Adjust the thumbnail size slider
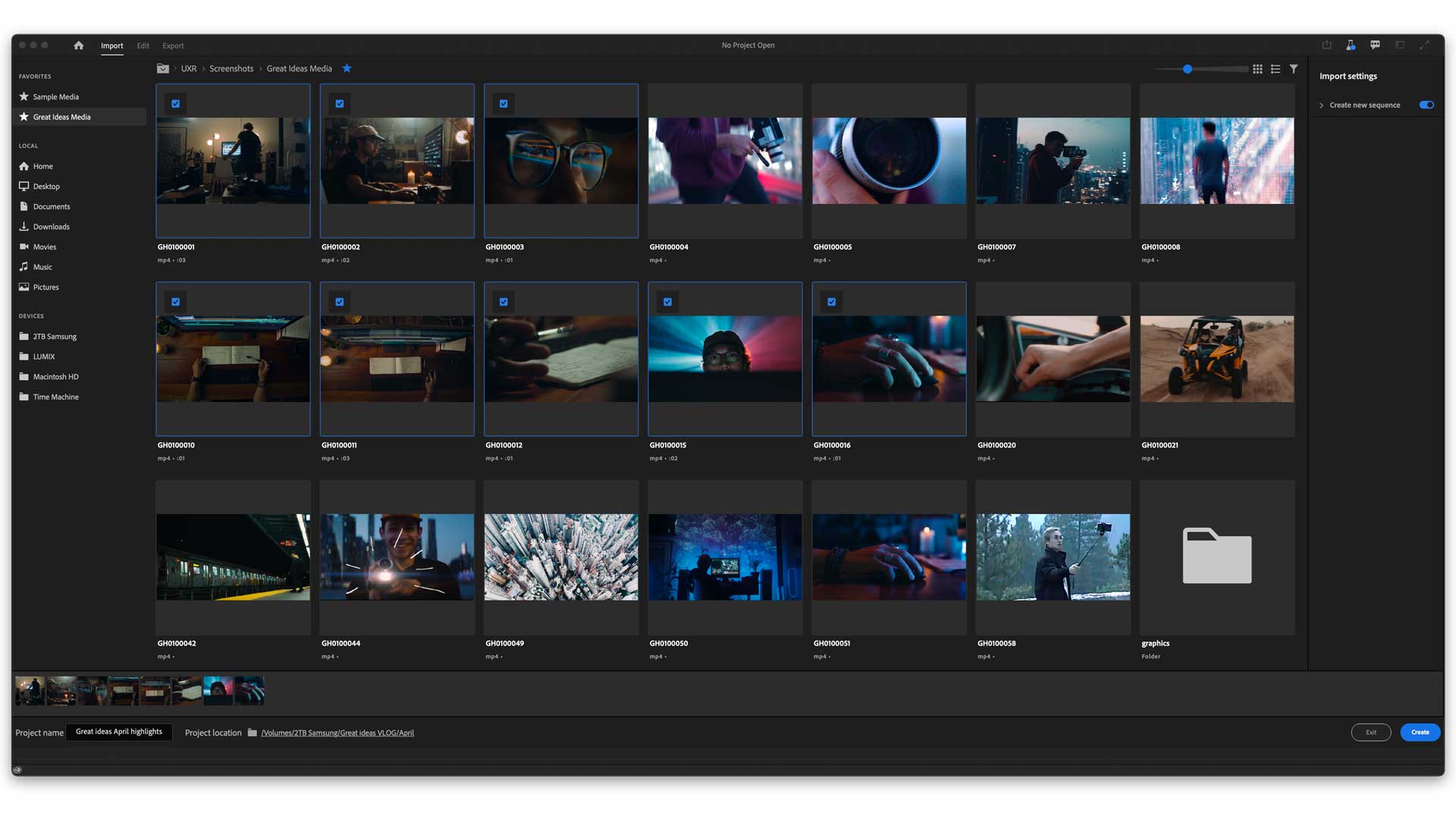 pos(1188,69)
